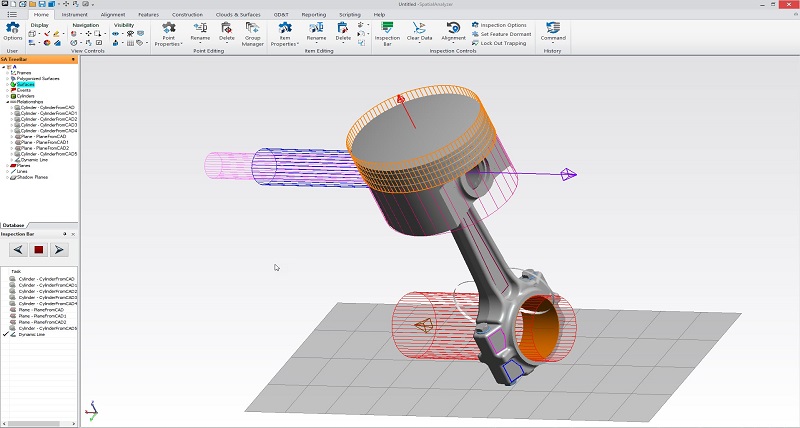800x428 pixels.
Task: Click Set Feature Dormant
Action: point(502,34)
